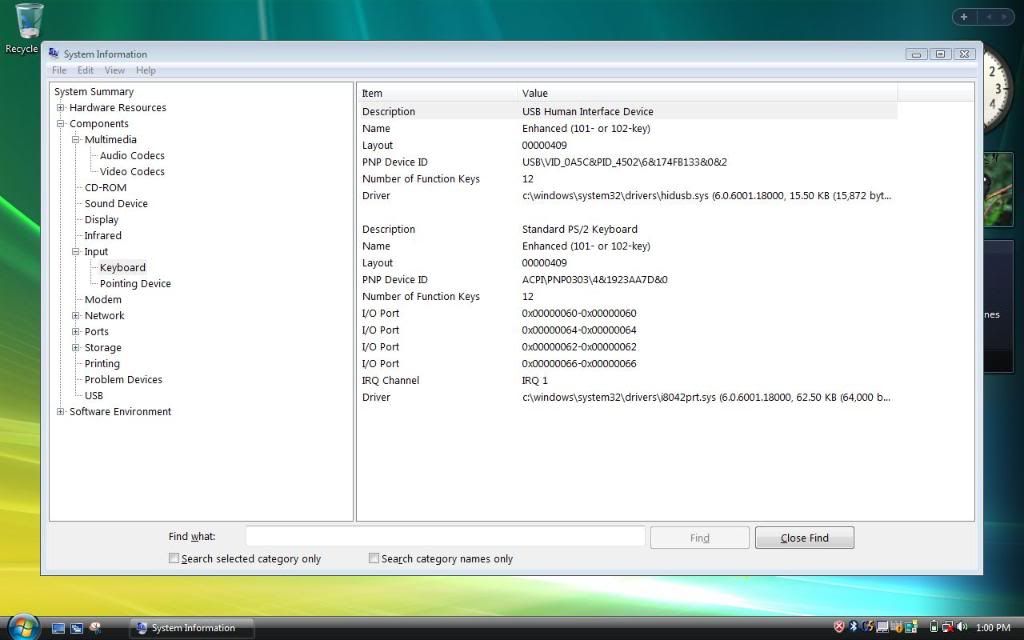
Task: Click the Show Desktop quick launch icon
Action: 58,628
